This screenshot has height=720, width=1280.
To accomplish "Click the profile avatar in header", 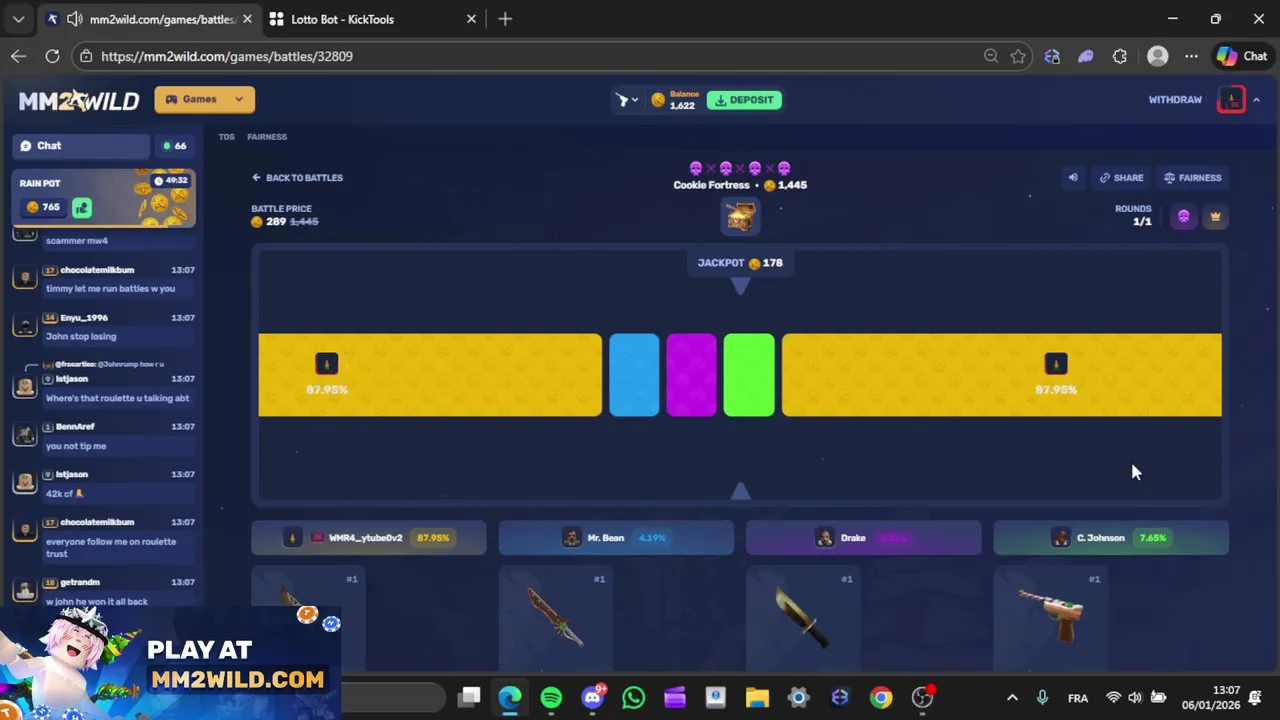I will click(1232, 100).
